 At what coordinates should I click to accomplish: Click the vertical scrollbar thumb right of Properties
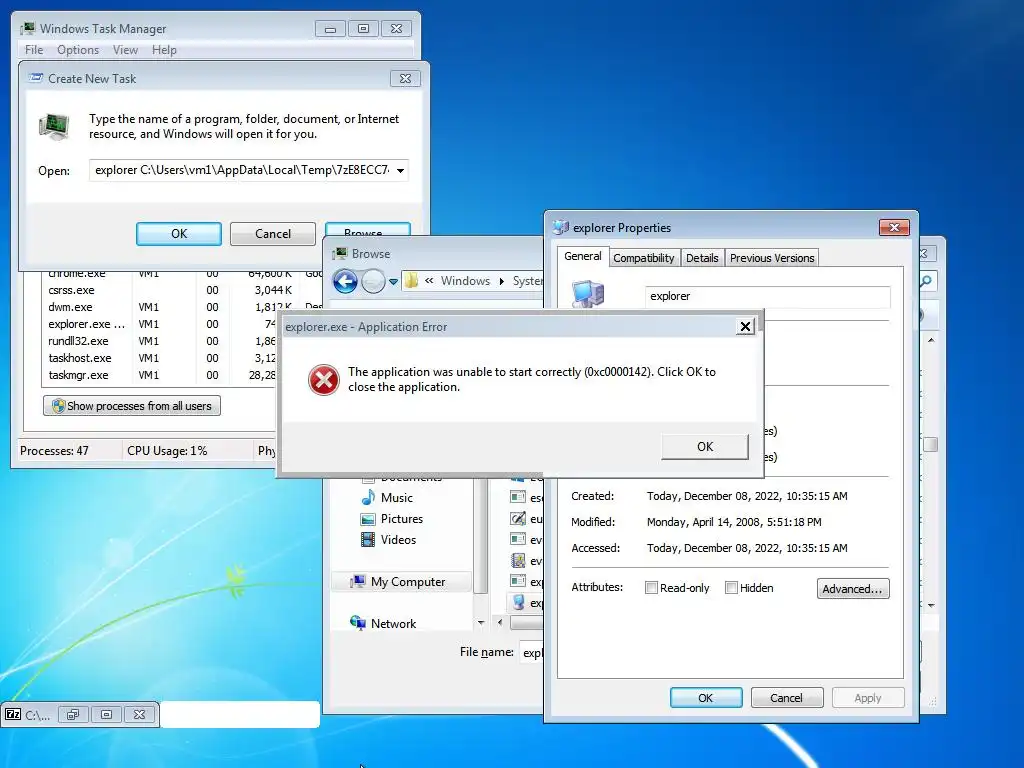pyautogui.click(x=931, y=445)
